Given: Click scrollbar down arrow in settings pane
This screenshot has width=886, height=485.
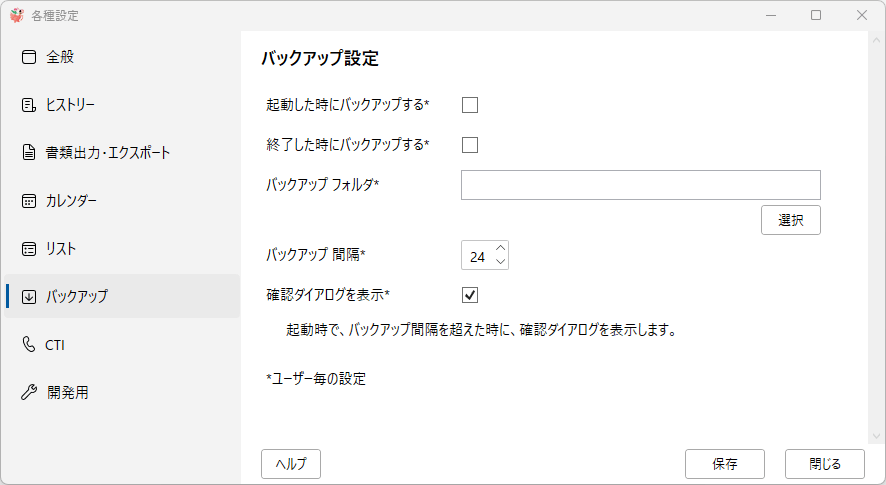Looking at the screenshot, I should point(876,436).
